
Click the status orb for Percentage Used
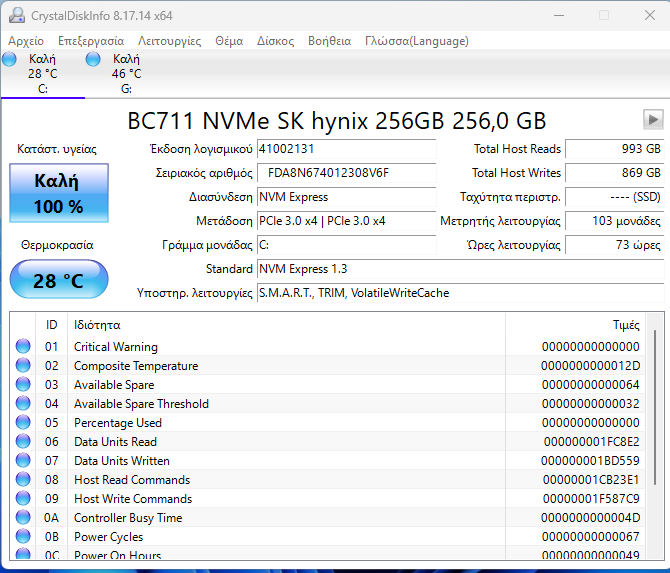(23, 422)
